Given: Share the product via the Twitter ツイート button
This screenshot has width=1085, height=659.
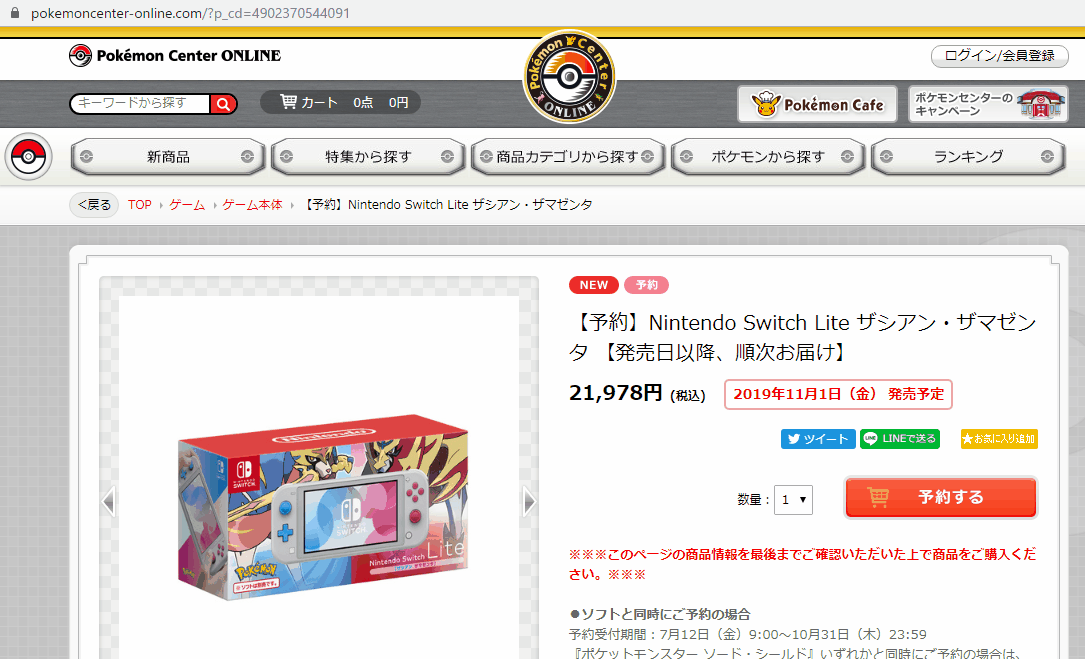Looking at the screenshot, I should 819,439.
